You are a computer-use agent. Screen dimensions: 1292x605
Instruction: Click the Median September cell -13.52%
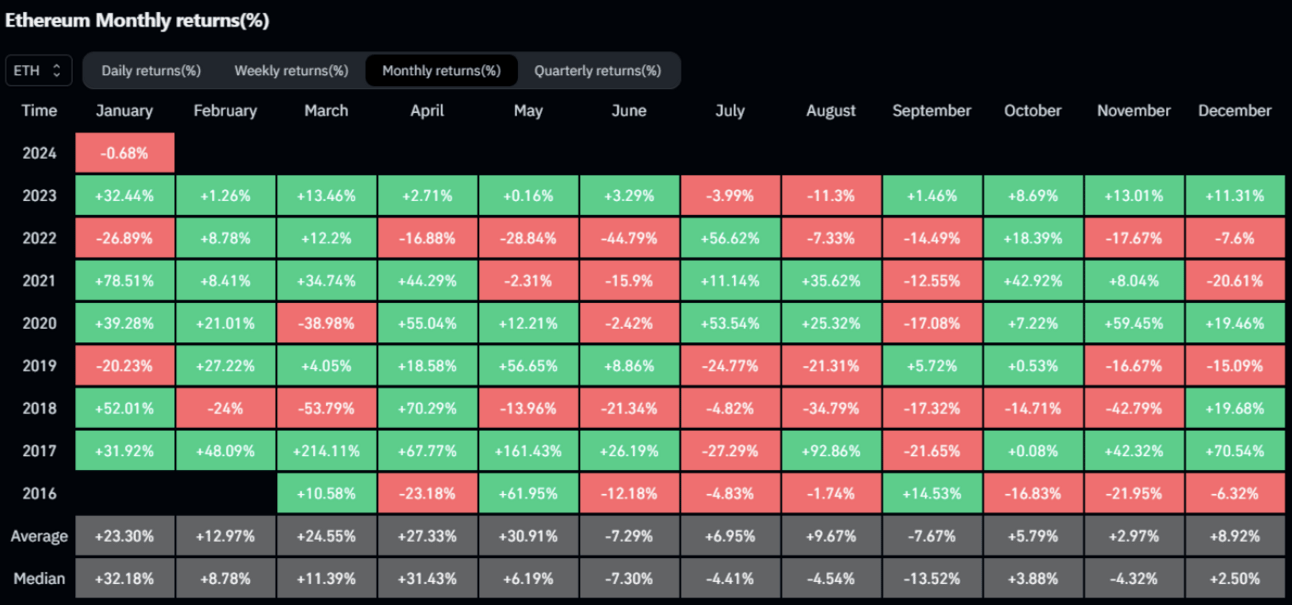pyautogui.click(x=932, y=578)
